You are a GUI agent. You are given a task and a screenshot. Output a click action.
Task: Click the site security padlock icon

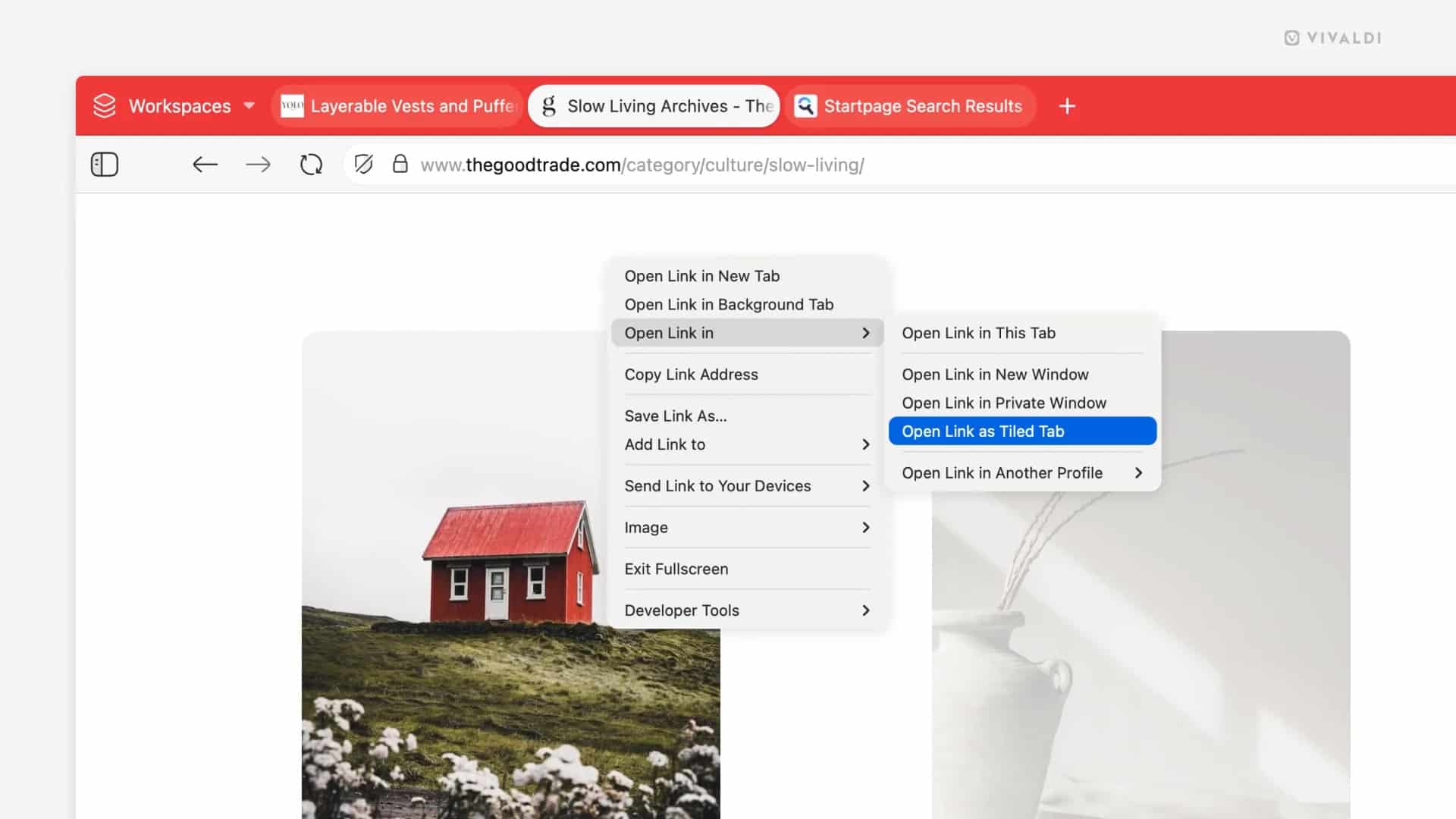coord(400,165)
